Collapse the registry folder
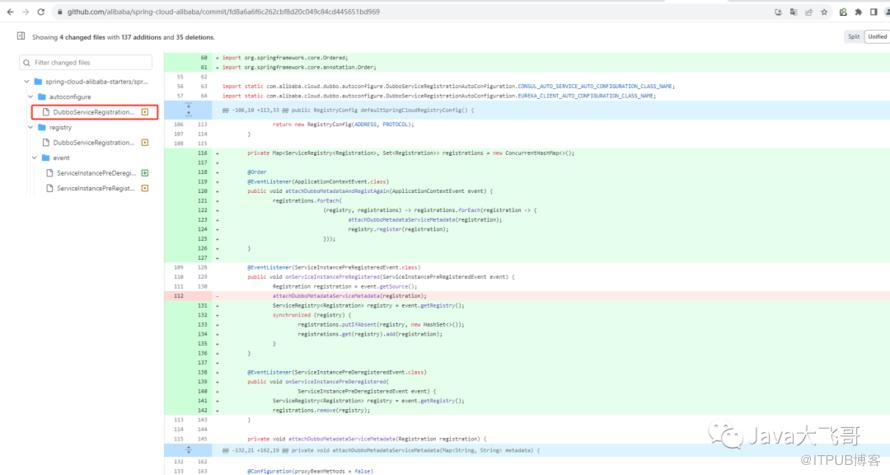Viewport: 890px width, 475px height. (33, 128)
